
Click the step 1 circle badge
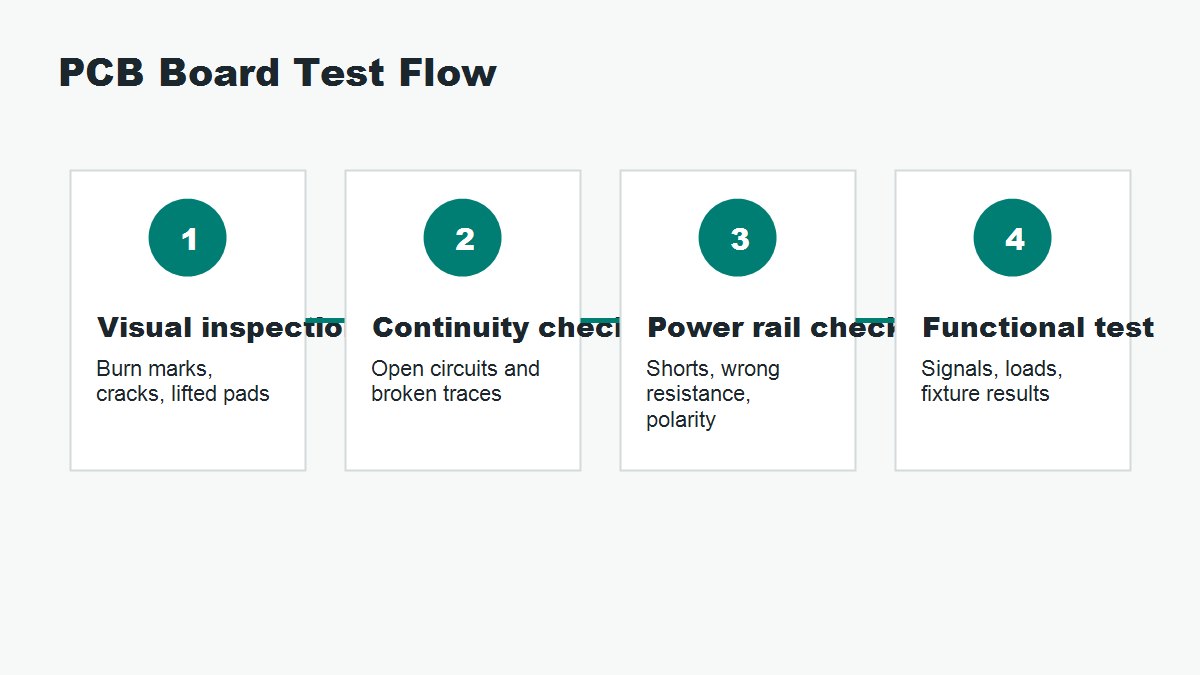tap(187, 238)
